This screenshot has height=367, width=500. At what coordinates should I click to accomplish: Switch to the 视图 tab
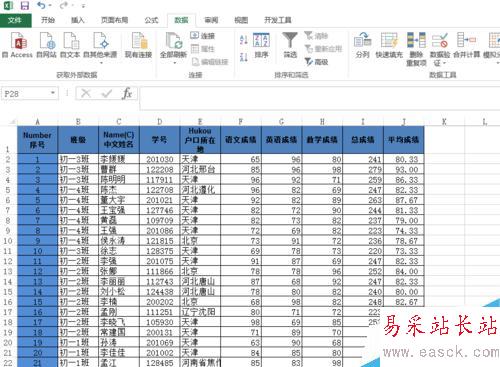(241, 20)
